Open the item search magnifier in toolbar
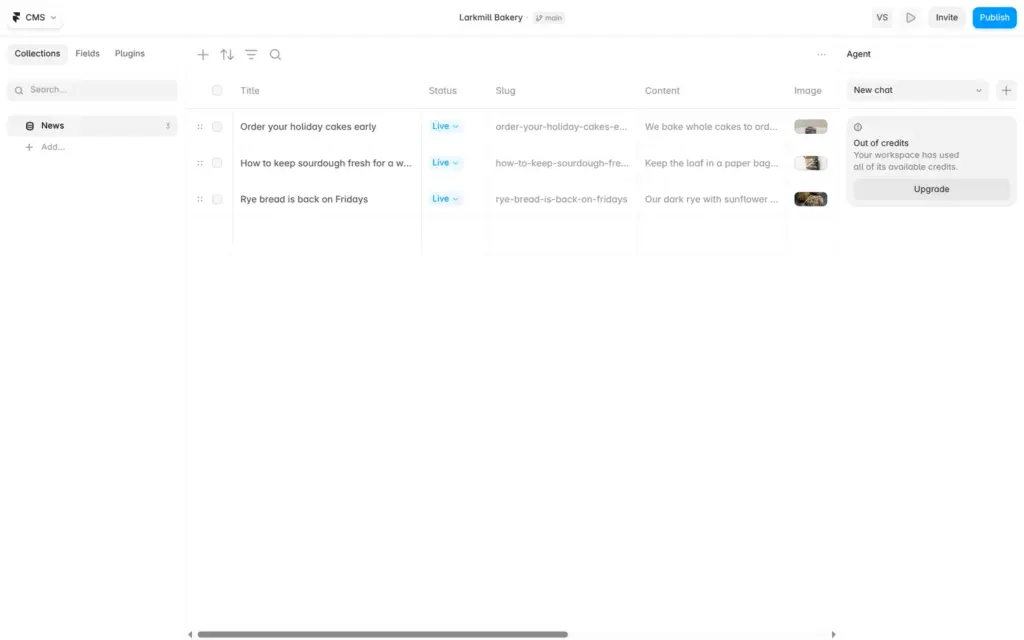 276,55
